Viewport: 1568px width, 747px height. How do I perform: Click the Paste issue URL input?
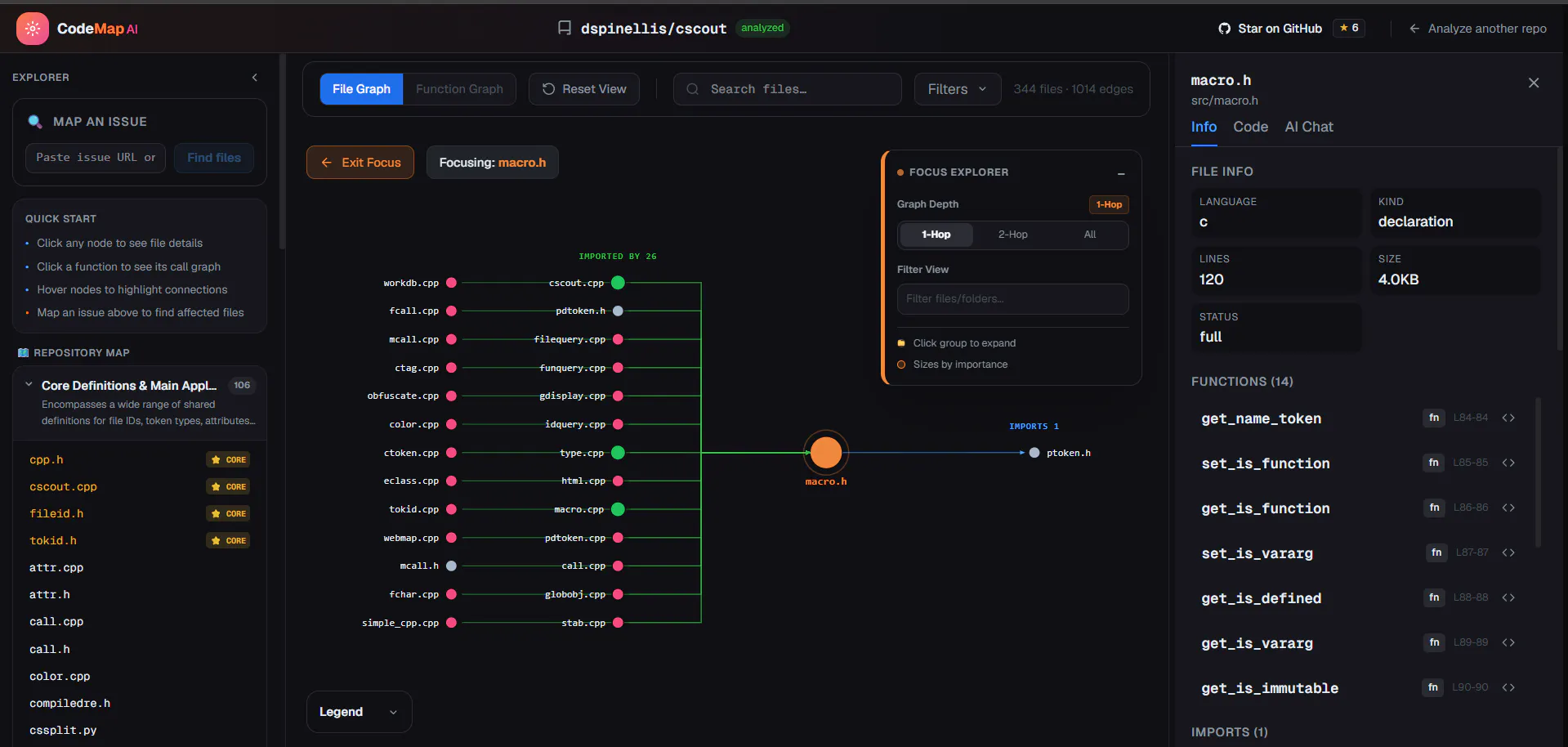(96, 158)
